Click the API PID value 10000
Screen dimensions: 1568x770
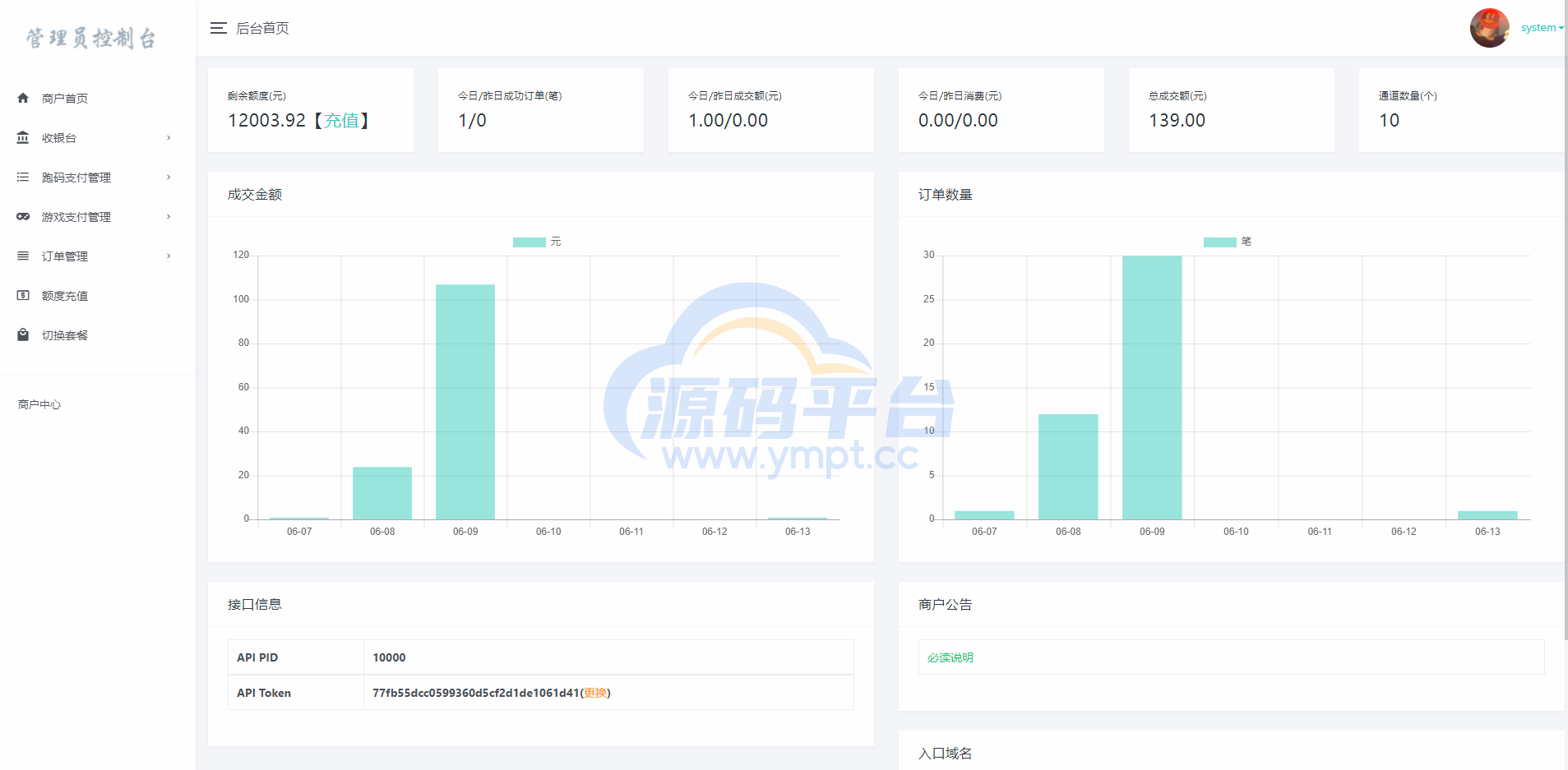[x=389, y=657]
